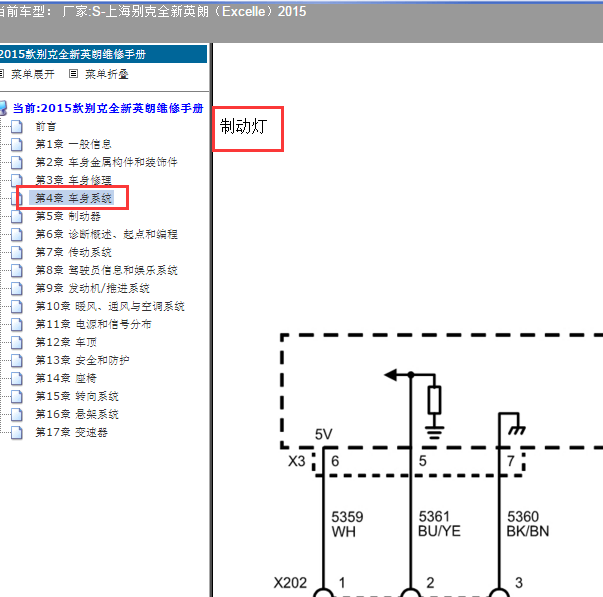Select the root node 当前:2015款别克全新英朗维修手册
This screenshot has height=597, width=603.
(108, 108)
